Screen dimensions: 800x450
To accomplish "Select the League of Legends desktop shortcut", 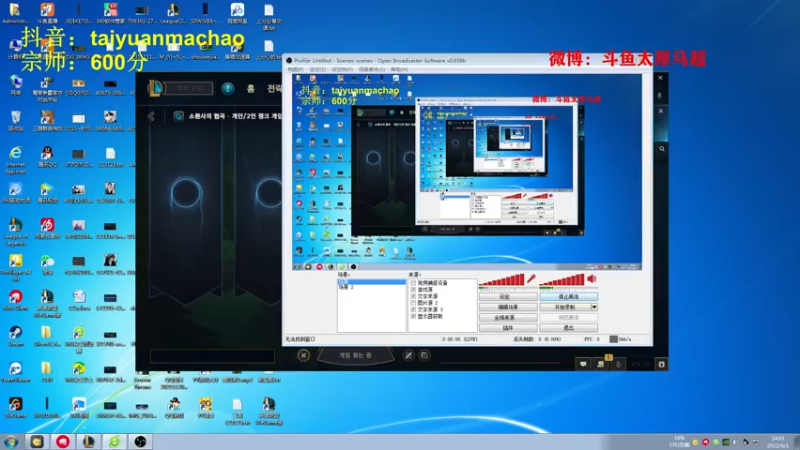I will tap(15, 232).
